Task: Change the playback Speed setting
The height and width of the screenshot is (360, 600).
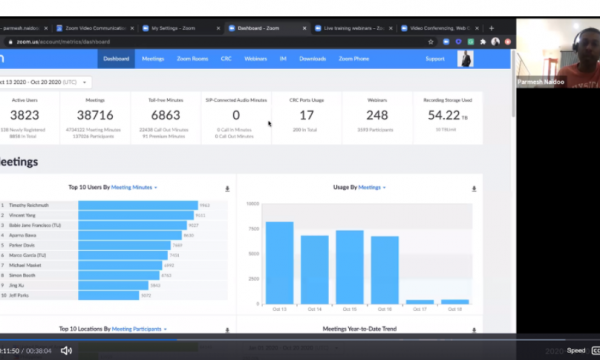Action: pyautogui.click(x=576, y=350)
